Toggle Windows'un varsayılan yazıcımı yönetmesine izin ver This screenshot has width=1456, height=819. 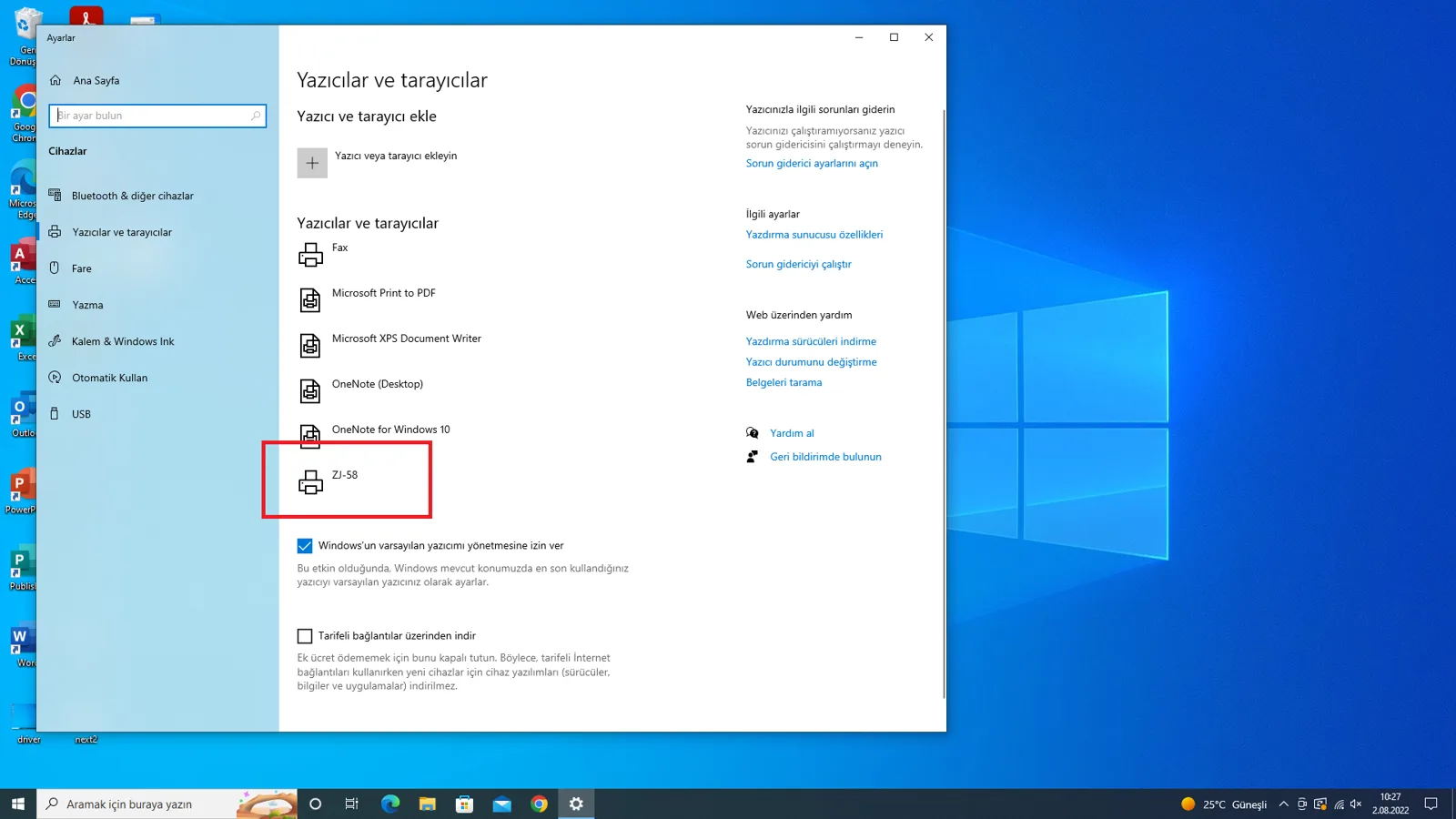click(x=305, y=546)
